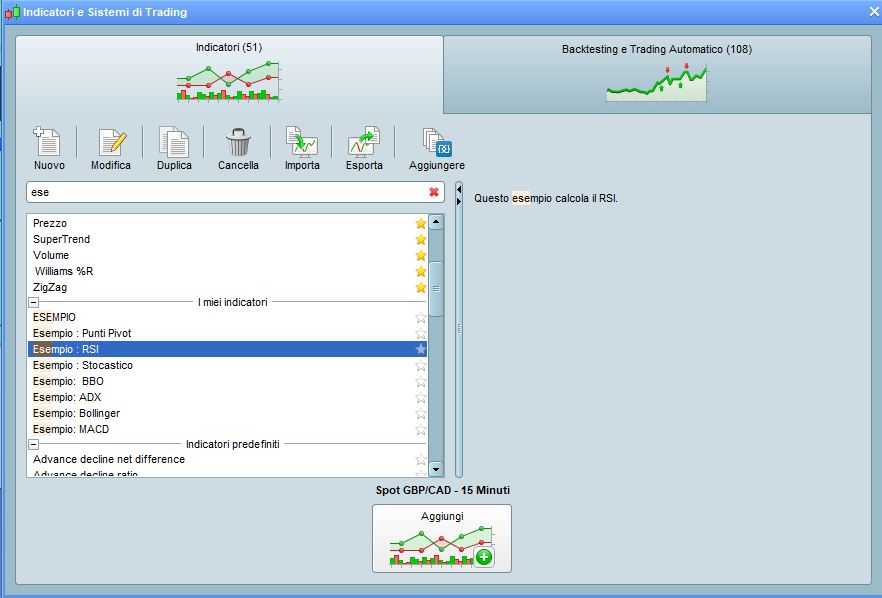Click the Esporta export icon
Screen dimensions: 882x598
click(364, 141)
